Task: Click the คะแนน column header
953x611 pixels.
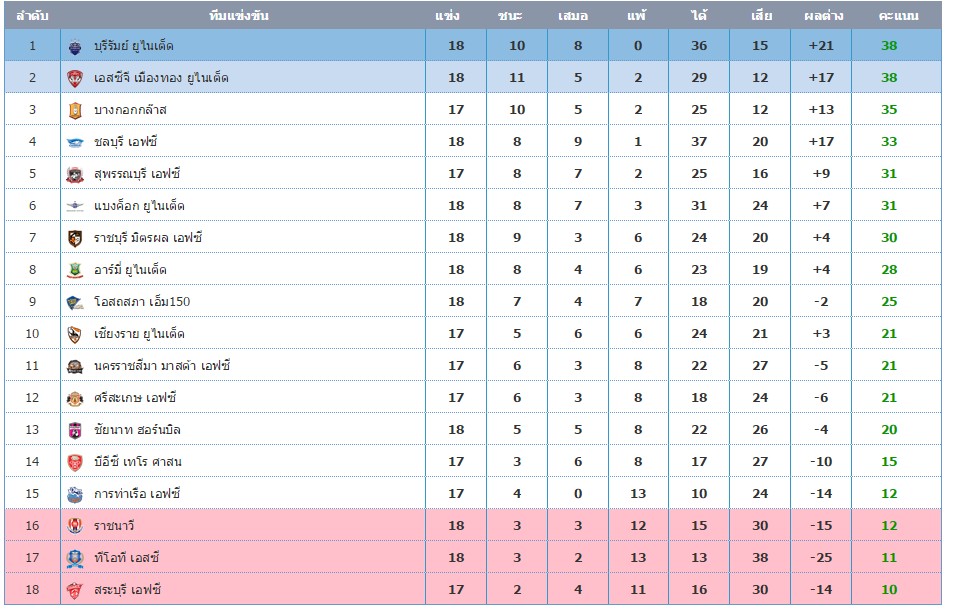Action: click(x=898, y=15)
